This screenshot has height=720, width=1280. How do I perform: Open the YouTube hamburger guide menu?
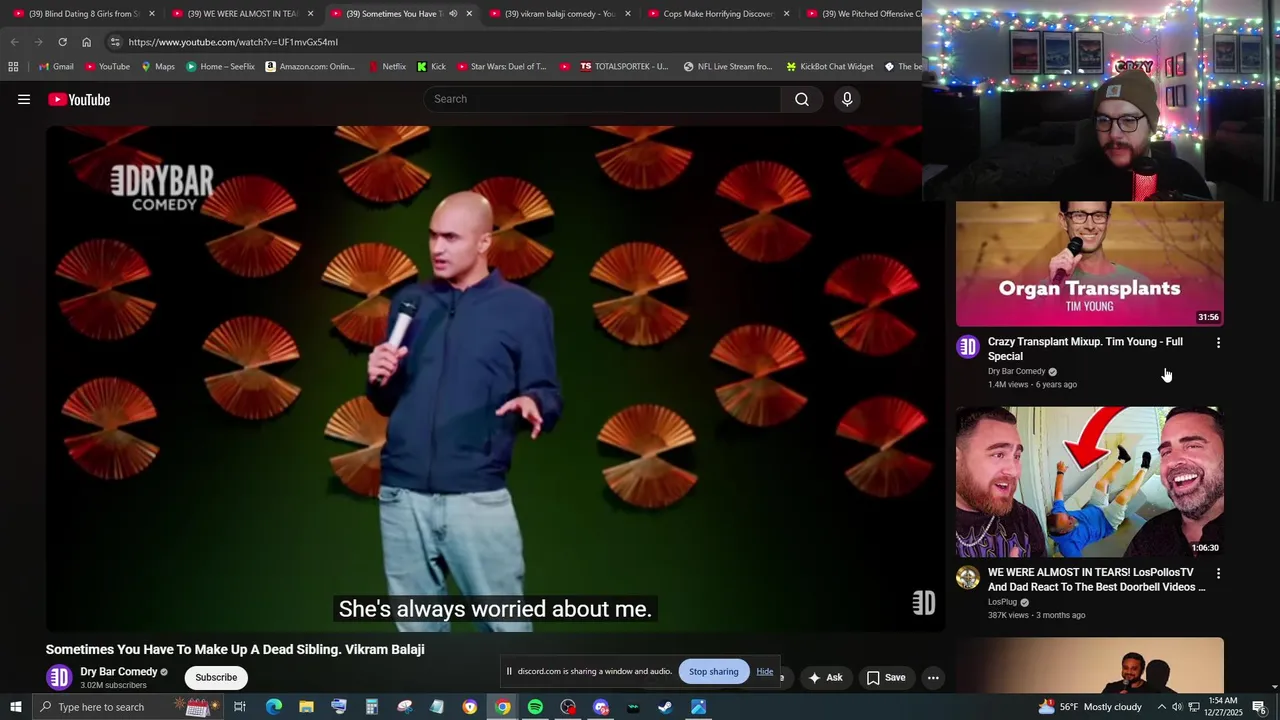(24, 99)
